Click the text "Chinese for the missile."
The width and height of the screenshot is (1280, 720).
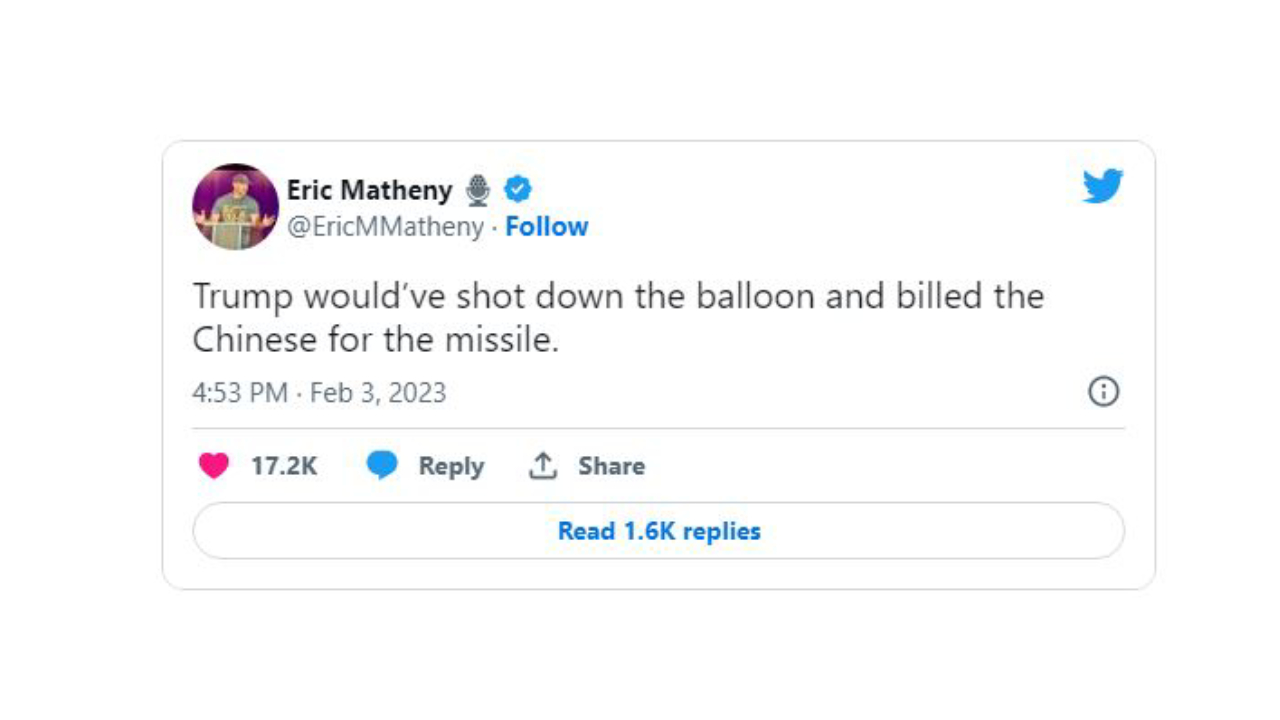tap(375, 340)
